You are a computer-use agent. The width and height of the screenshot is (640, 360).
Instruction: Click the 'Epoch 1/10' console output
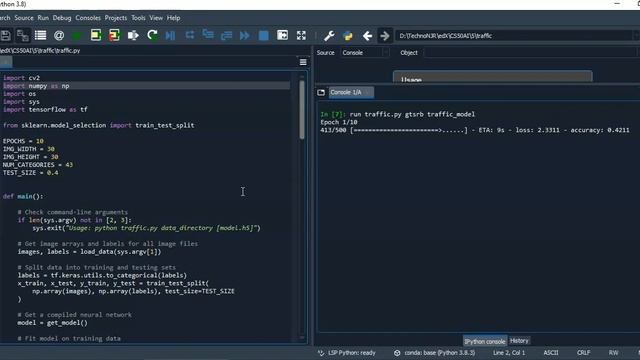pyautogui.click(x=339, y=122)
